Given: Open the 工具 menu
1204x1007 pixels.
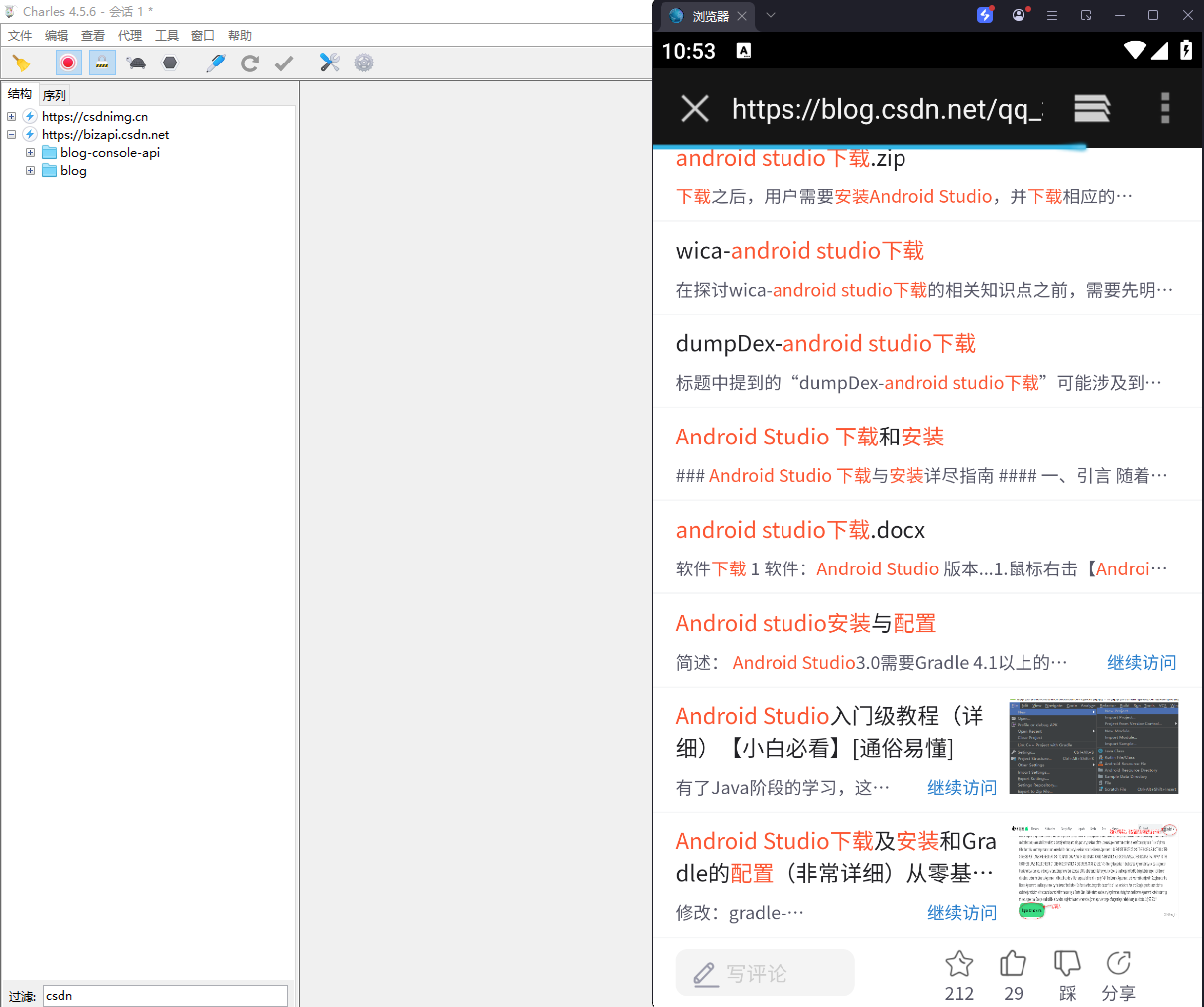Looking at the screenshot, I should [167, 35].
